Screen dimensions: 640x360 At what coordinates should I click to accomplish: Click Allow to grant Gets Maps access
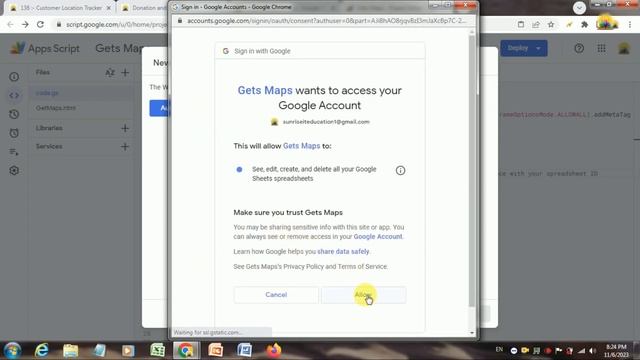click(x=364, y=295)
